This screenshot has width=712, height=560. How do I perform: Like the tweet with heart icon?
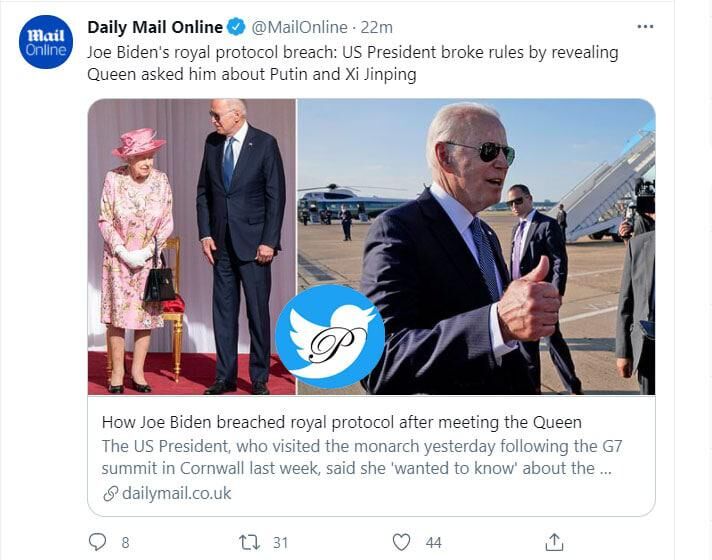coord(401,542)
